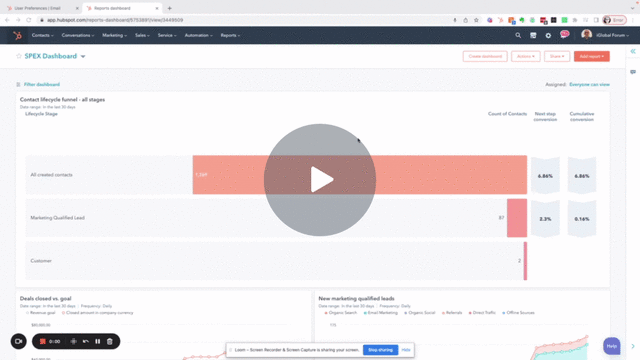Open the settings gear icon

tap(548, 36)
